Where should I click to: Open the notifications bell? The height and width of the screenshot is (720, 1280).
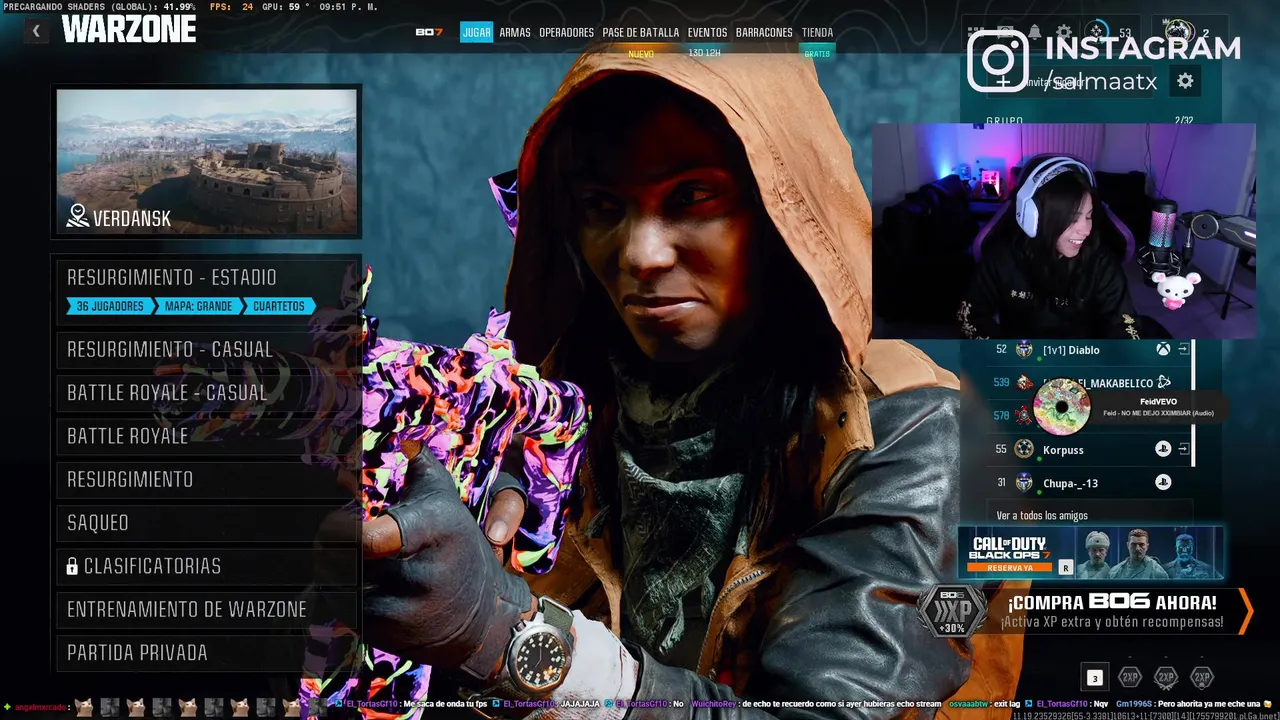click(x=1034, y=33)
